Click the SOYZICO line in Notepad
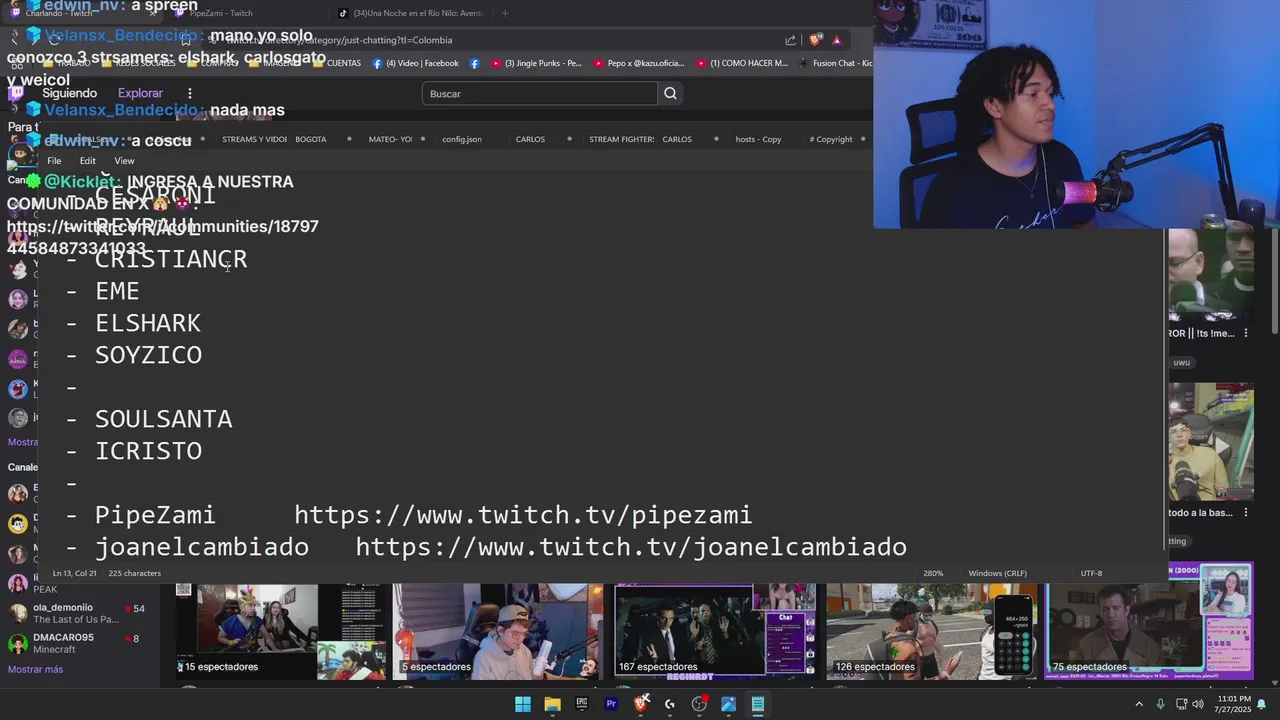This screenshot has height=720, width=1280. (x=148, y=355)
